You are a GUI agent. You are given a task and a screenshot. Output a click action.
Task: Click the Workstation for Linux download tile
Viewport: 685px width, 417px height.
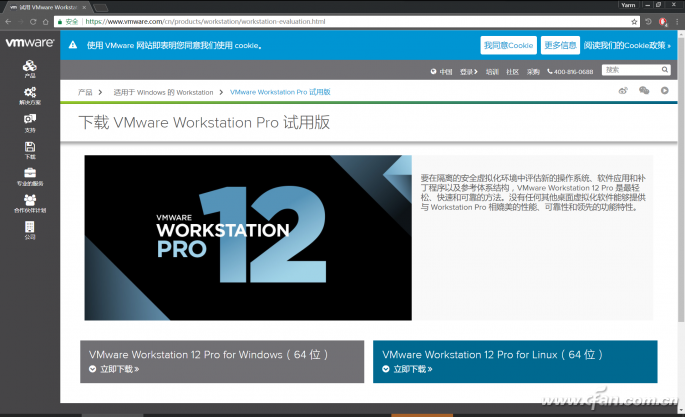[515, 362]
